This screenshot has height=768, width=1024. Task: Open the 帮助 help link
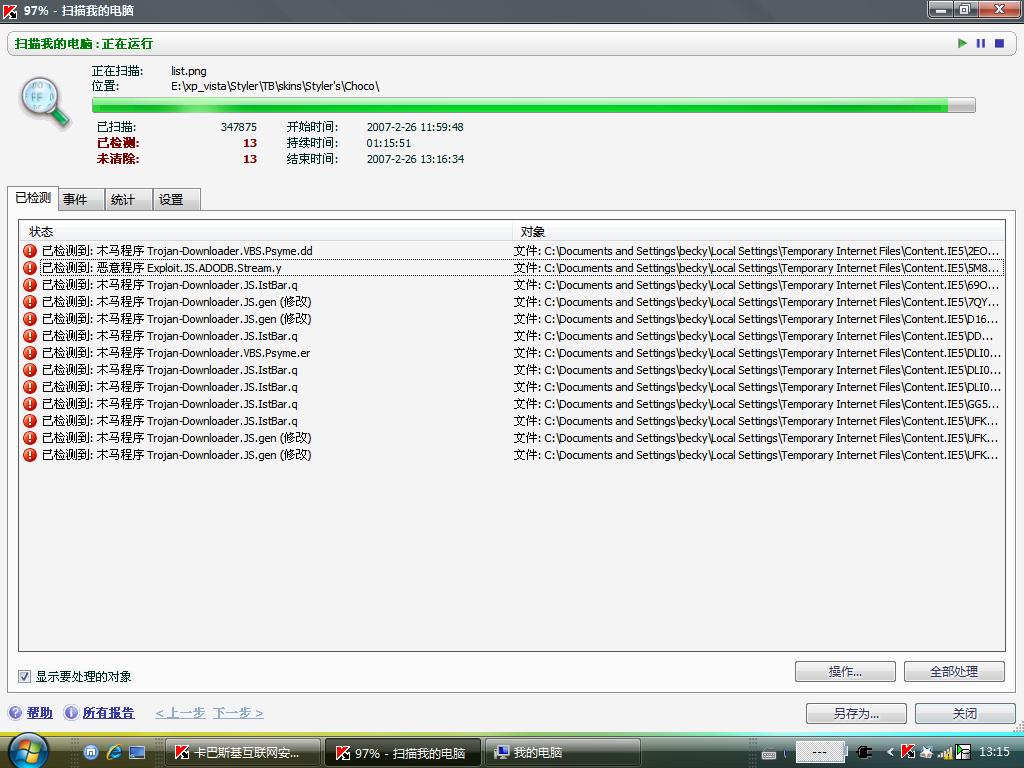click(39, 712)
